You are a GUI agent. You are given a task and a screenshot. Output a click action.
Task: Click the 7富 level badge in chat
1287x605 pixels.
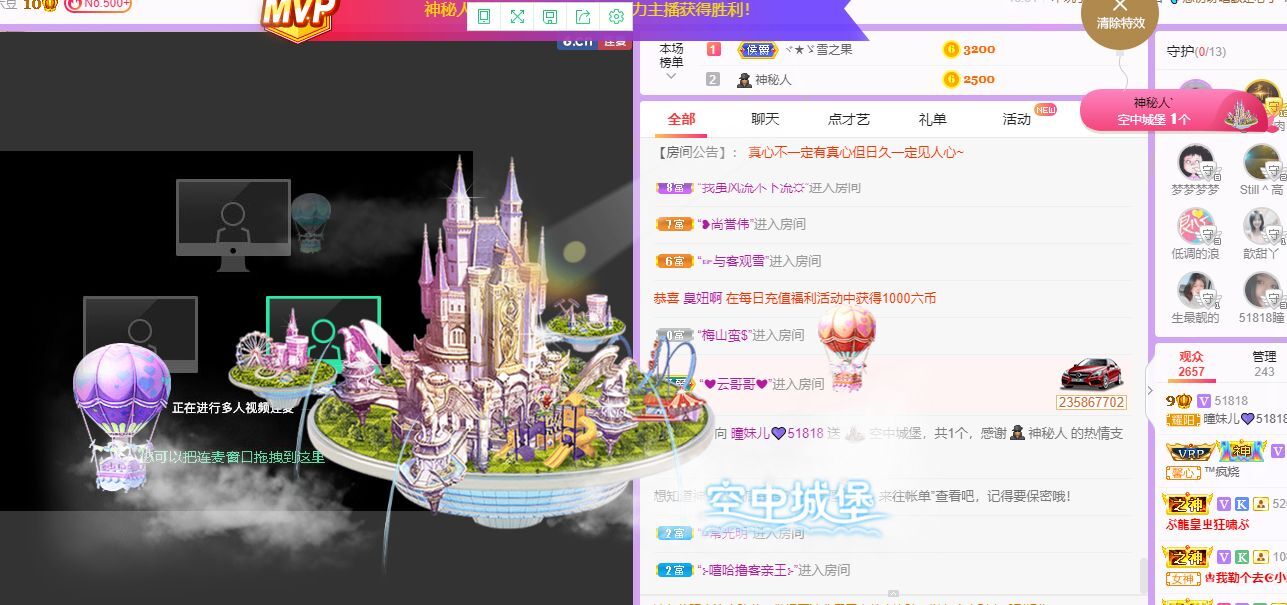[674, 224]
